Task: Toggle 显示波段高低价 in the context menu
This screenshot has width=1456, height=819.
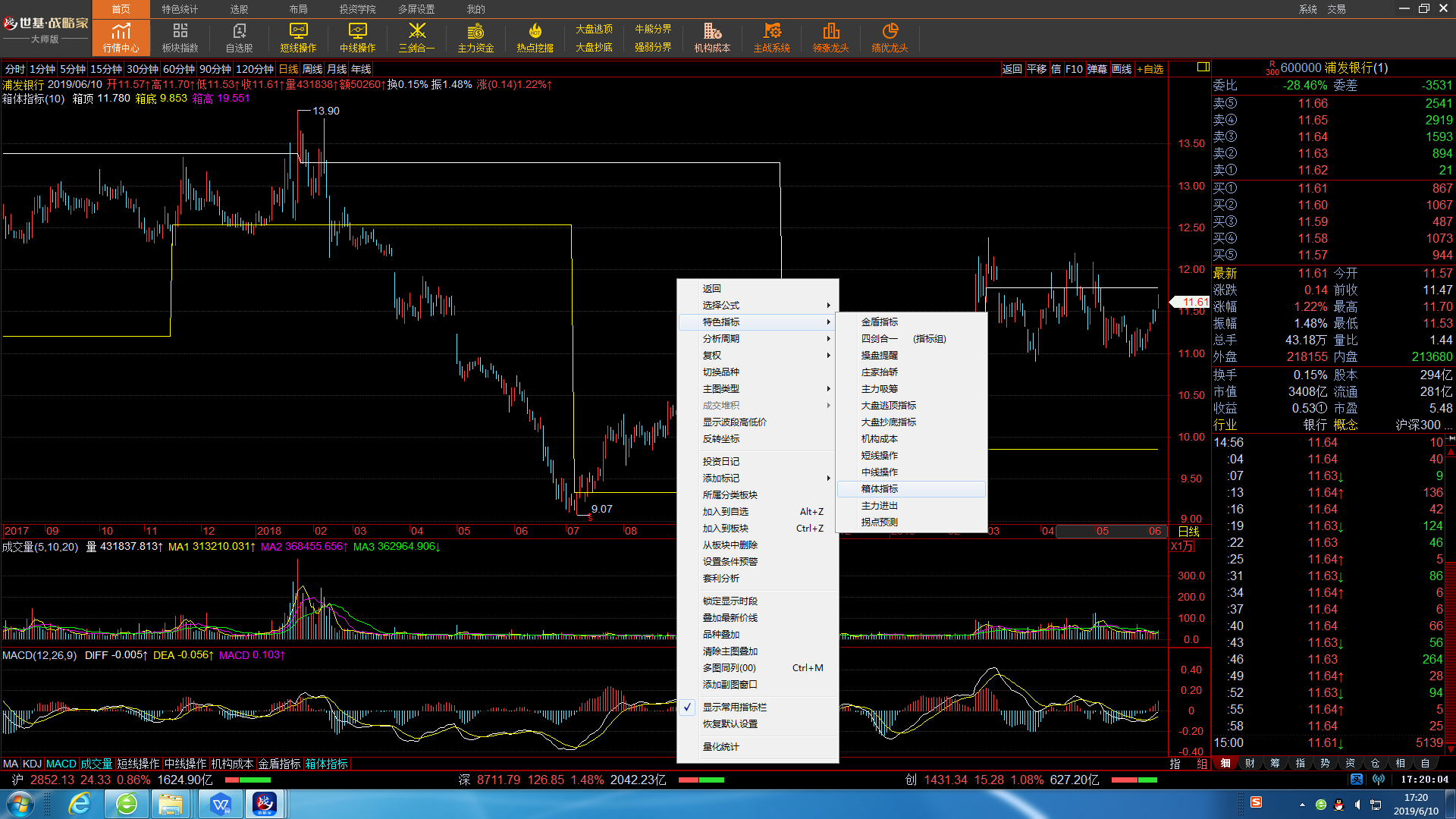Action: 758,422
